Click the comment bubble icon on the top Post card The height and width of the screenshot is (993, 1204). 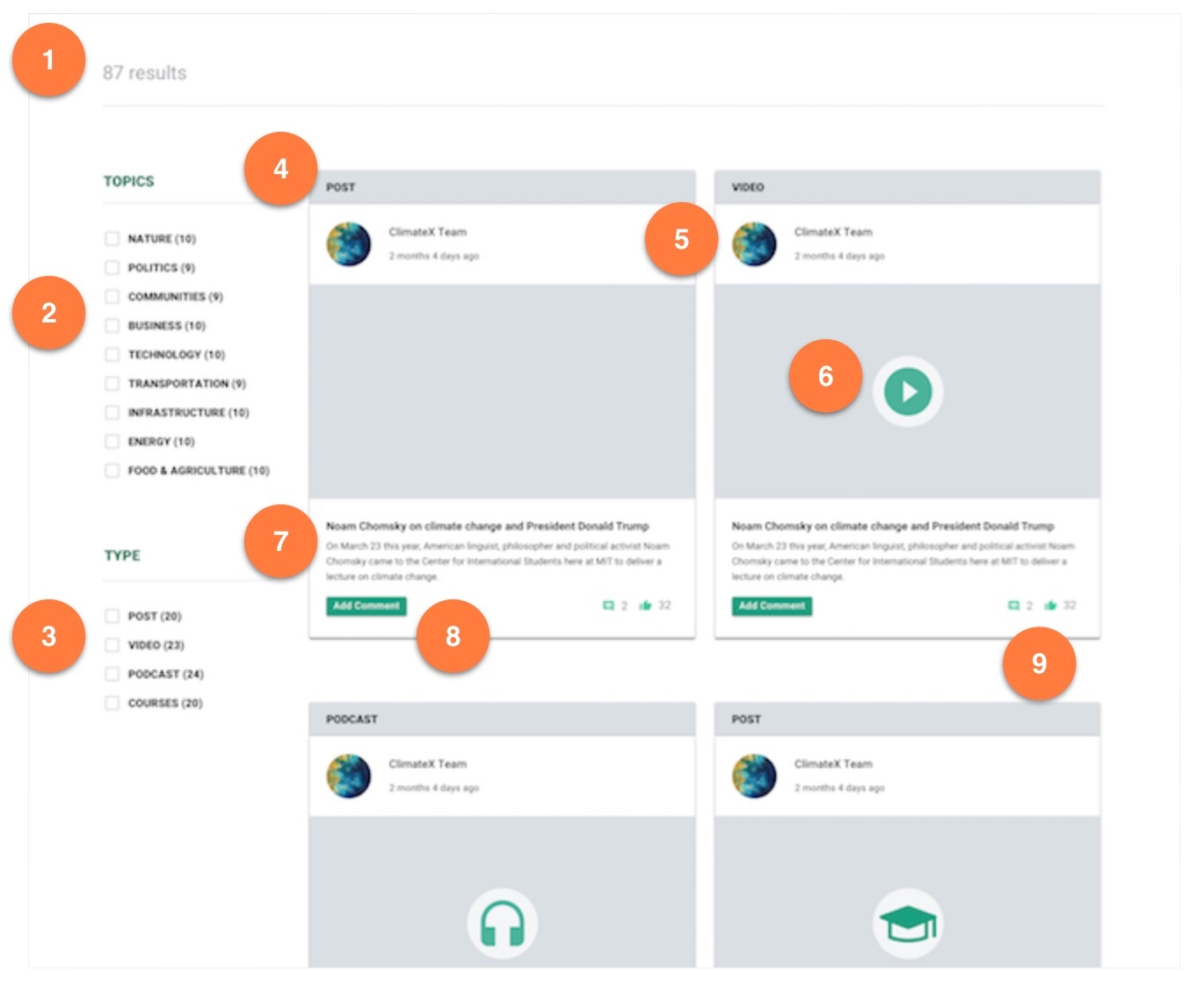(608, 605)
